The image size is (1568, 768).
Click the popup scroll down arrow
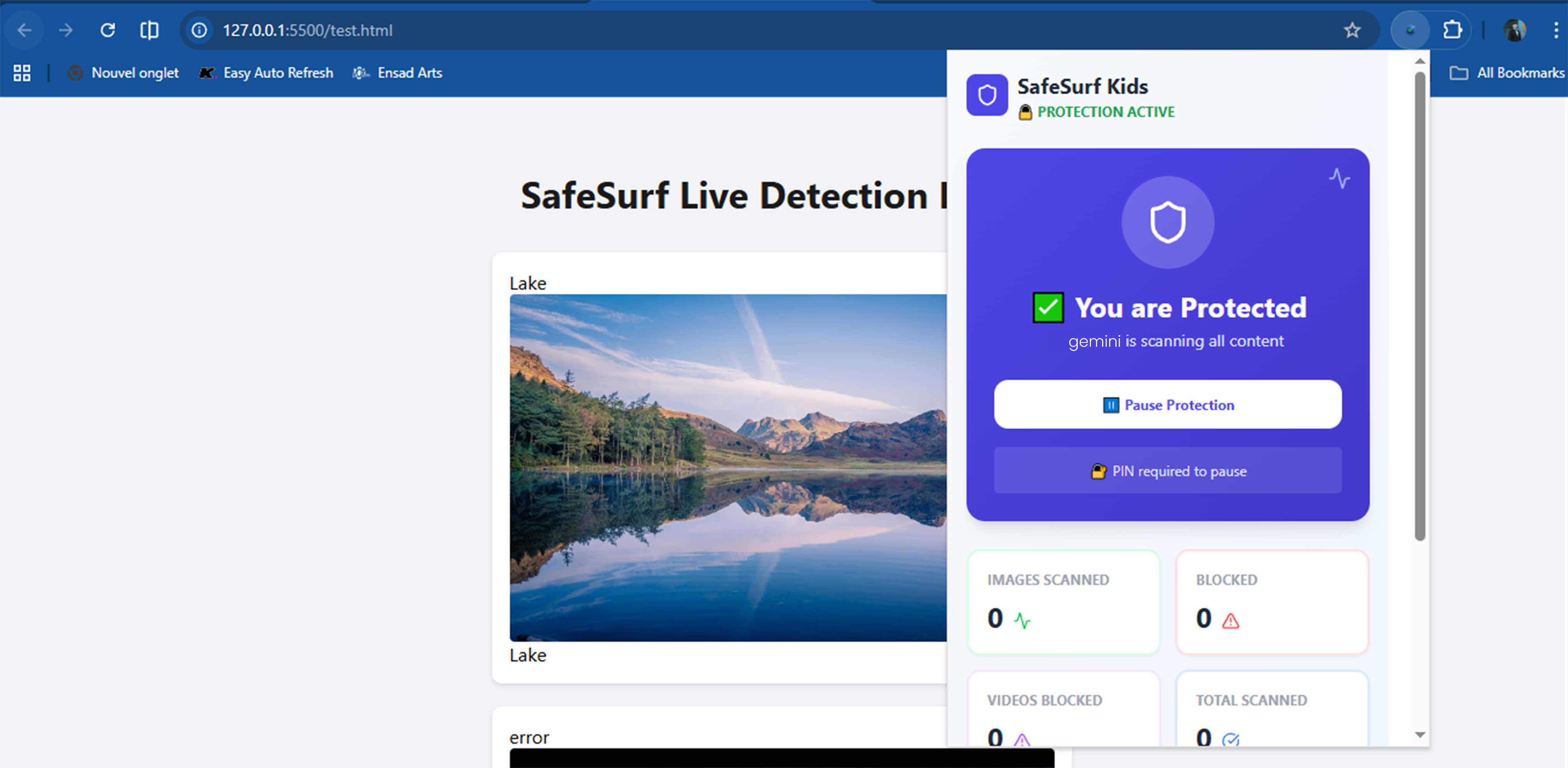coord(1420,734)
